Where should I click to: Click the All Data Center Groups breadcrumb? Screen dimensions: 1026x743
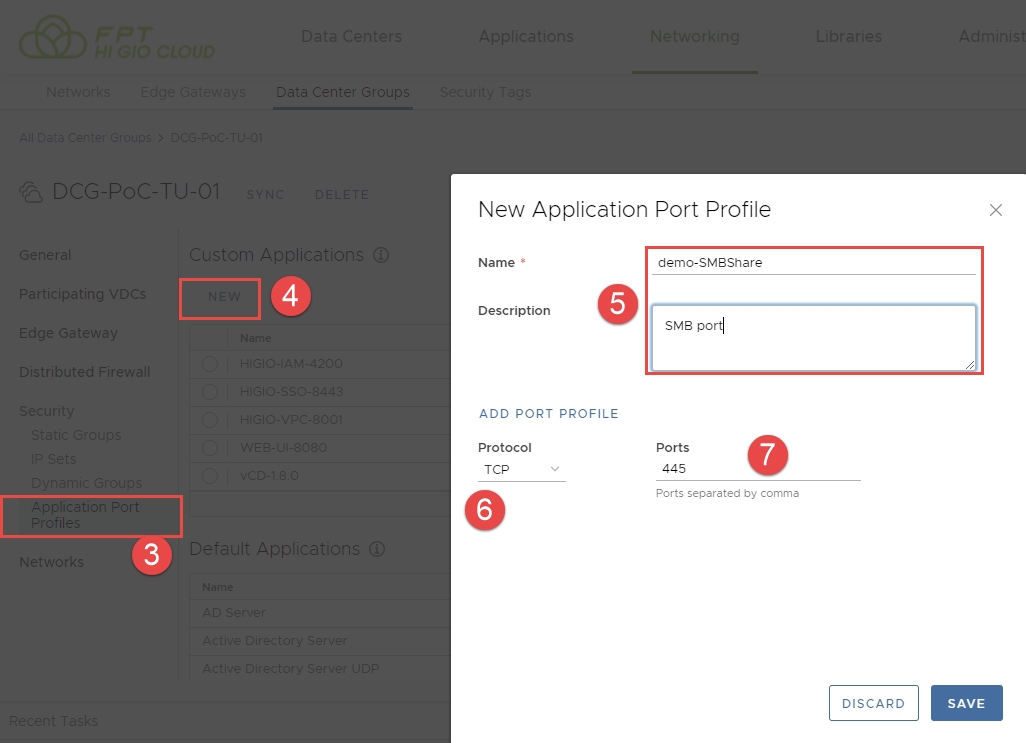pyautogui.click(x=85, y=137)
